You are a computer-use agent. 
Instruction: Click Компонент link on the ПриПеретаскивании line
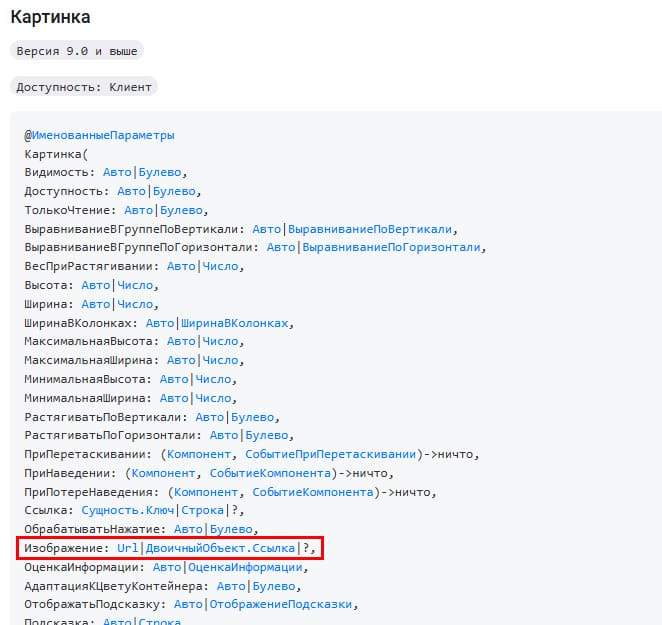pyautogui.click(x=204, y=454)
